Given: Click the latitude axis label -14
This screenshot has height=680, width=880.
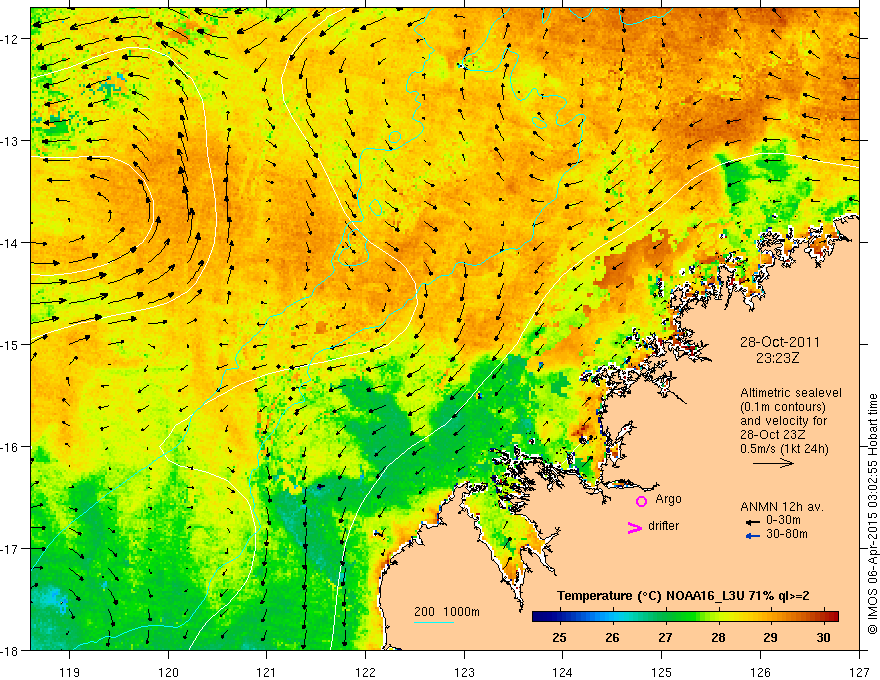Looking at the screenshot, I should 11,243.
